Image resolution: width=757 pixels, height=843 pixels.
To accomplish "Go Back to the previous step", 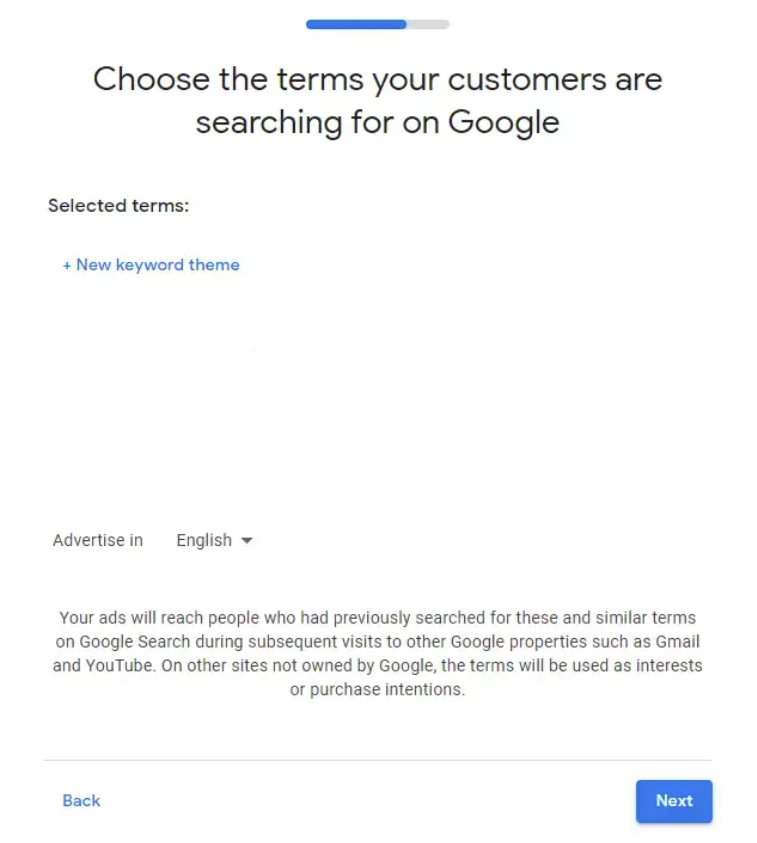I will click(x=81, y=801).
